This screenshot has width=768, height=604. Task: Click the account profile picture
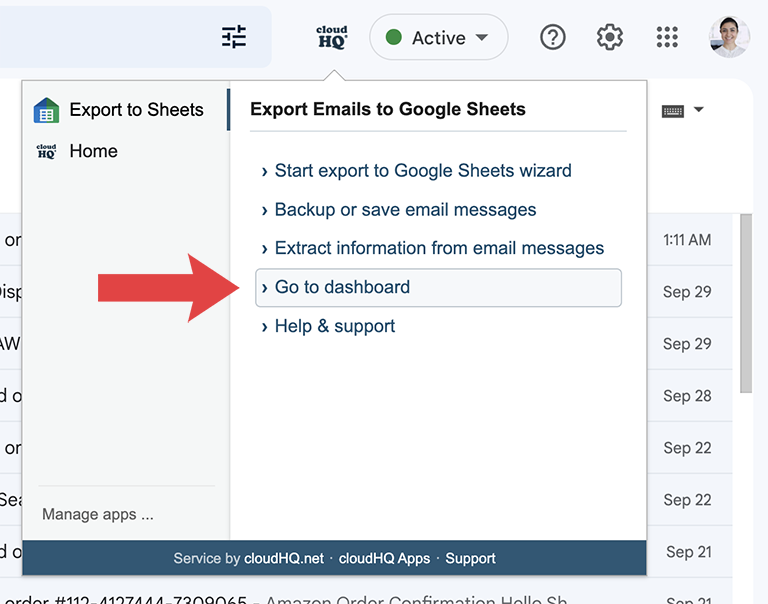(729, 37)
